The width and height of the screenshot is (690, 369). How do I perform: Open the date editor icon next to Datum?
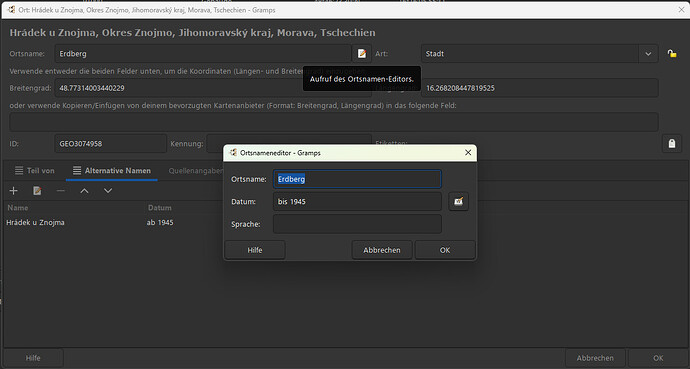[458, 201]
